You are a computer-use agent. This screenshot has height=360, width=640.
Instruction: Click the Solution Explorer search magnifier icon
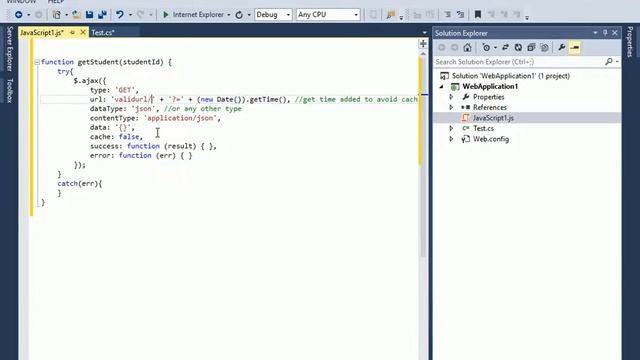(609, 62)
